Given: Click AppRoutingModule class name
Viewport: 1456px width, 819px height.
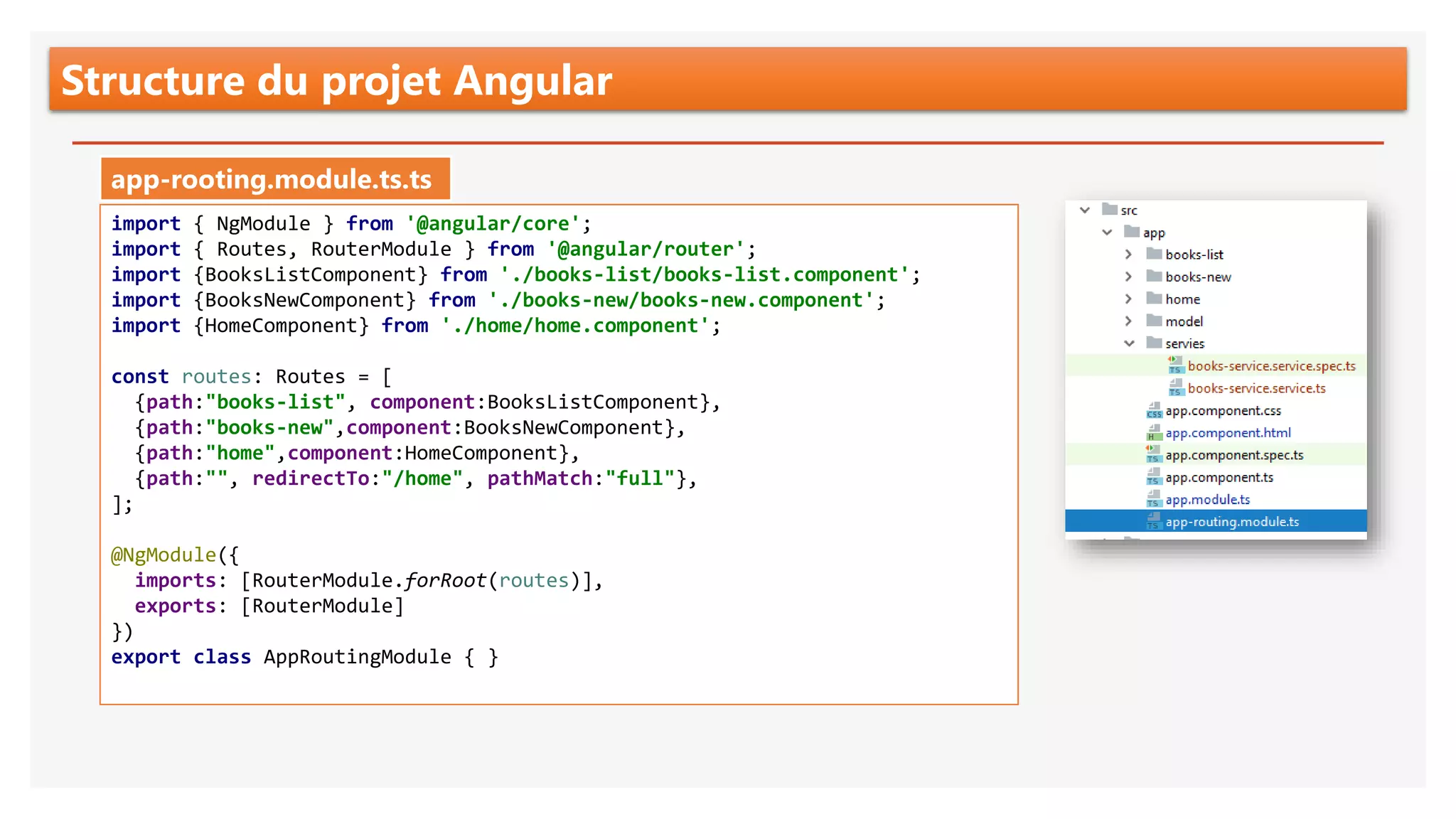Looking at the screenshot, I should coord(358,657).
